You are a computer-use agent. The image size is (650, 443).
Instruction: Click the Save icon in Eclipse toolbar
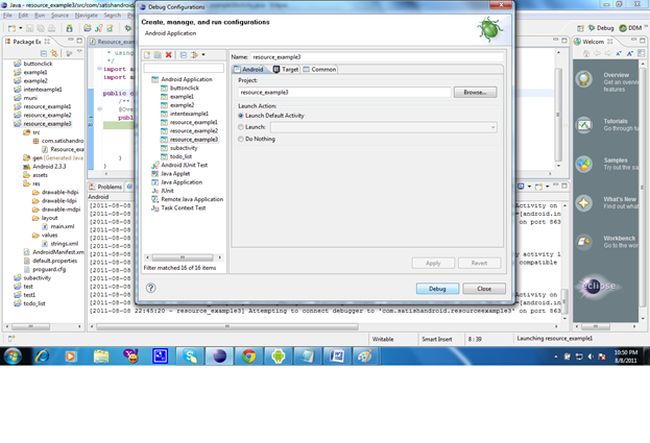click(x=30, y=28)
